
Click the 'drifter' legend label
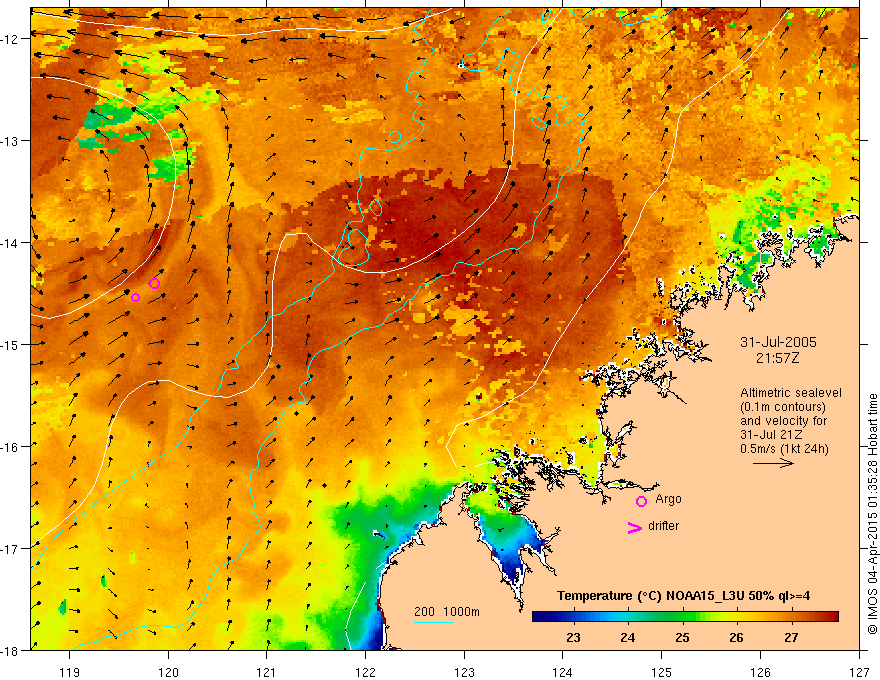(x=663, y=526)
